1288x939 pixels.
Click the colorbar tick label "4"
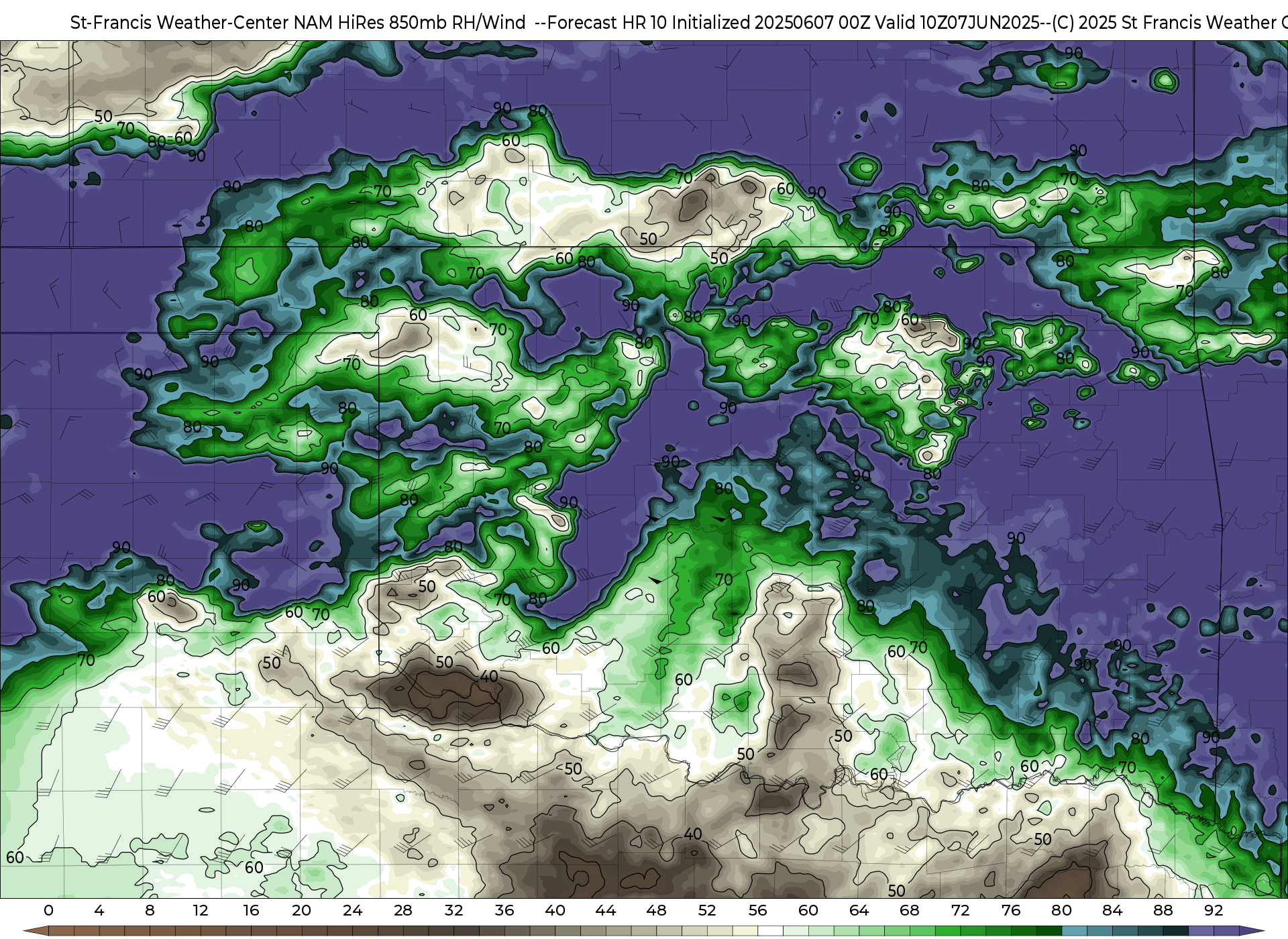99,910
